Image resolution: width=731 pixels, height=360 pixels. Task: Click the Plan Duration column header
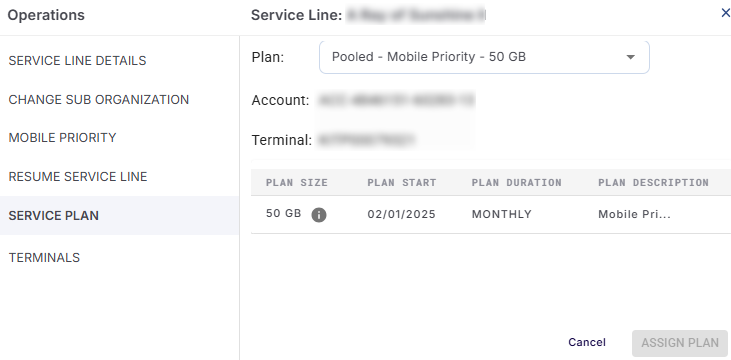(x=517, y=183)
